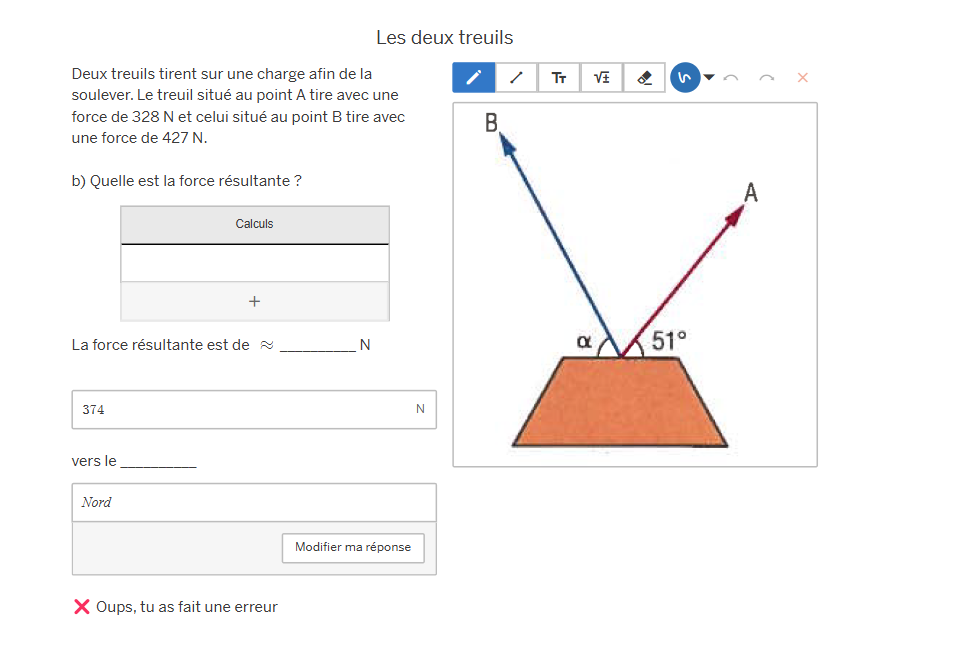Click the blue stroke style circle
Image resolution: width=972 pixels, height=648 pixels.
pos(685,78)
